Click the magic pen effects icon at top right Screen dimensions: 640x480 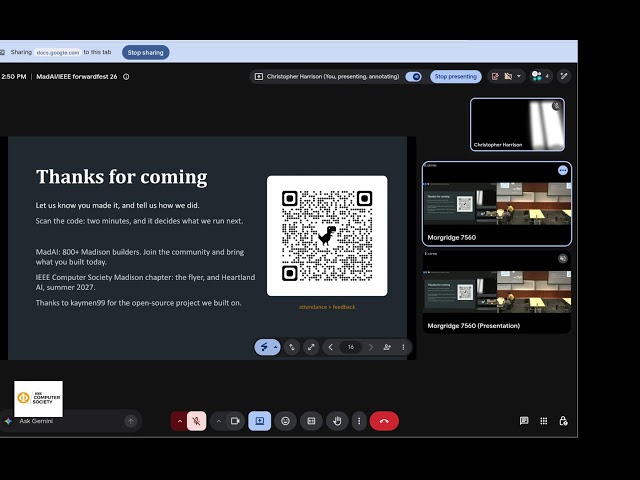tap(564, 76)
